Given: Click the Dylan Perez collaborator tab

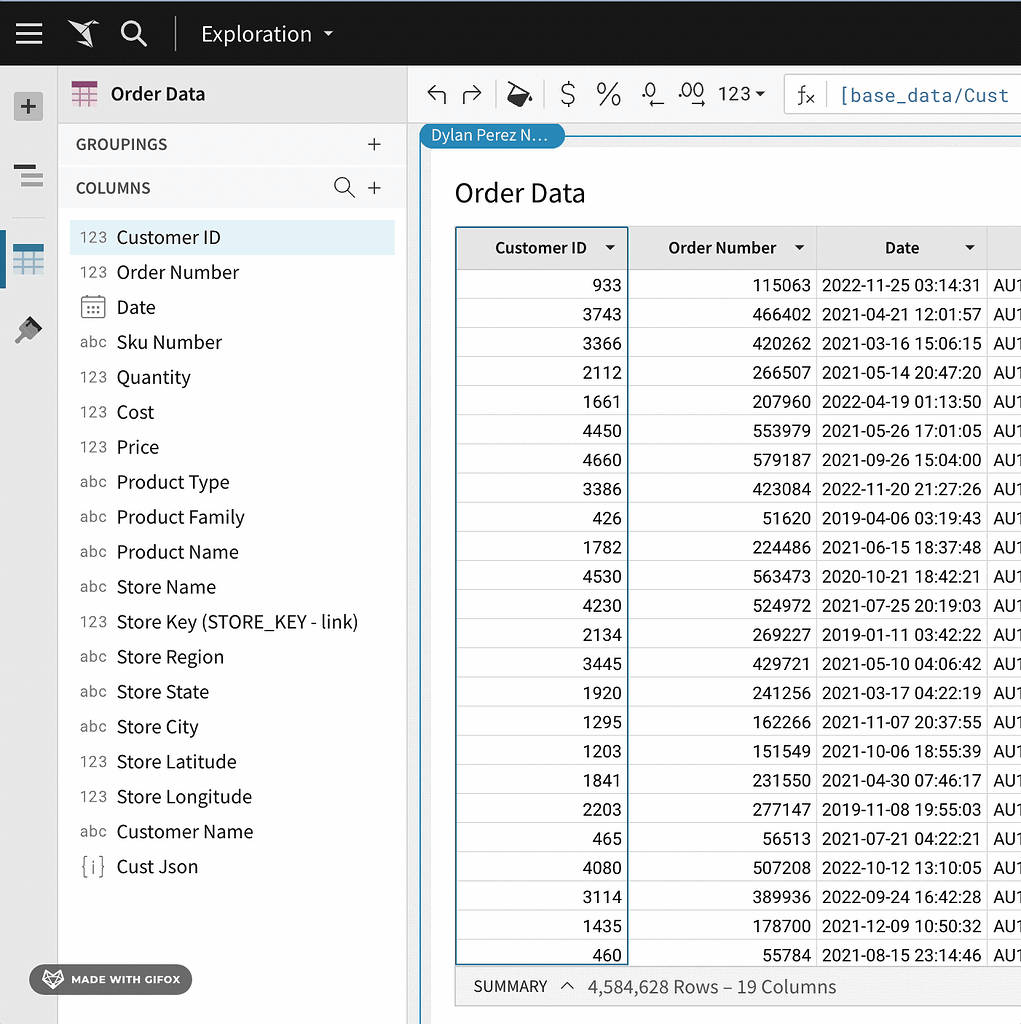Looking at the screenshot, I should (x=492, y=135).
